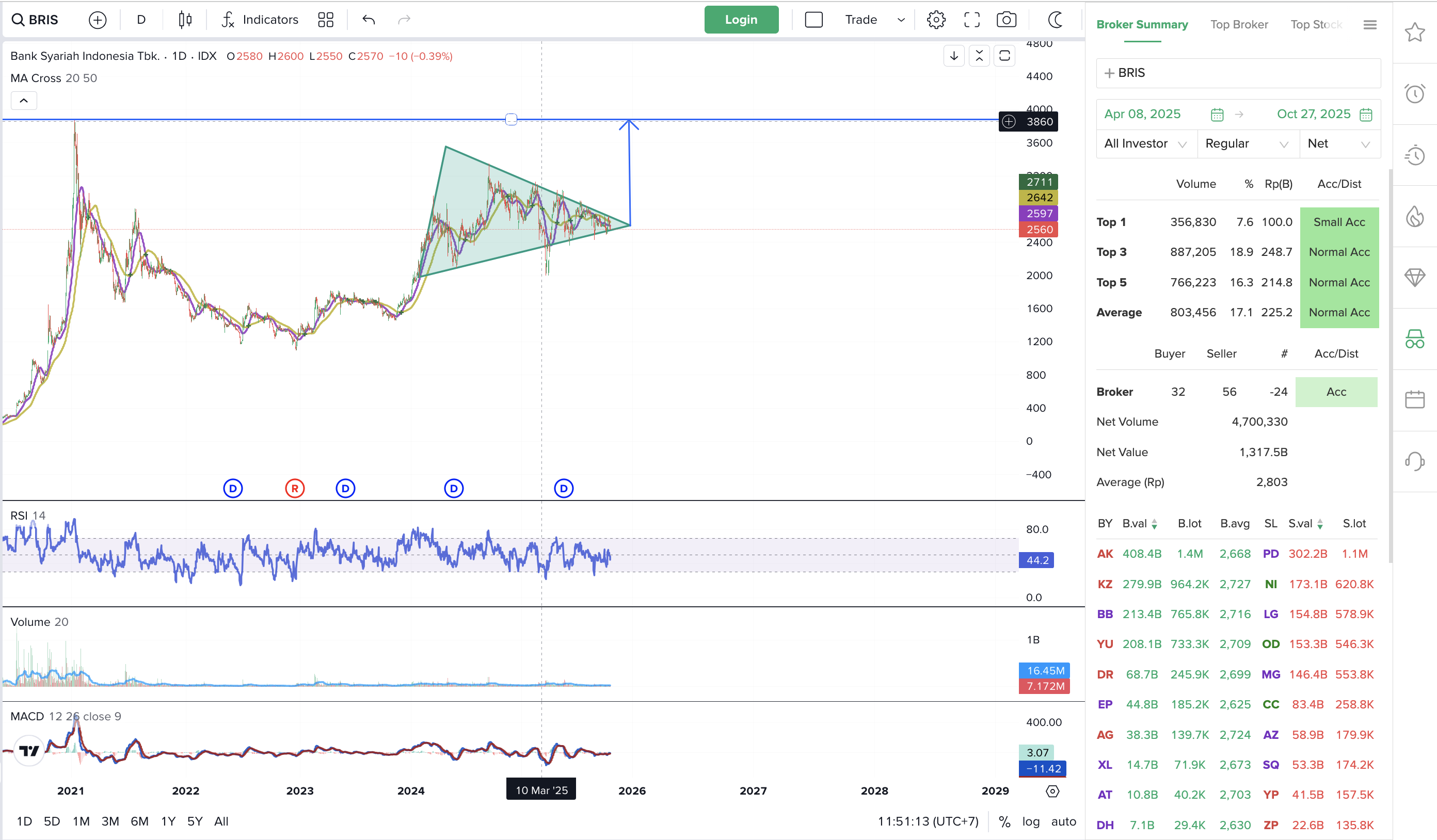
Task: Switch to the Top Broker tab
Action: [x=1239, y=24]
